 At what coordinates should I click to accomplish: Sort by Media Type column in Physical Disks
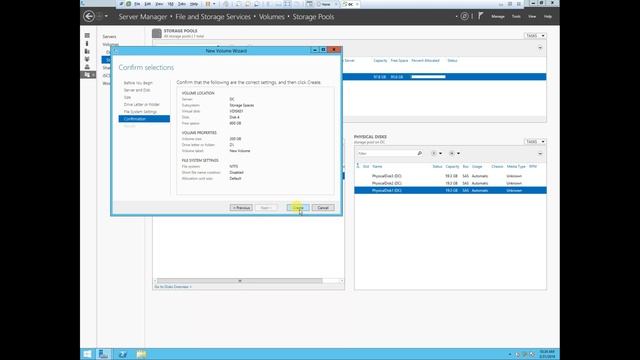516,167
